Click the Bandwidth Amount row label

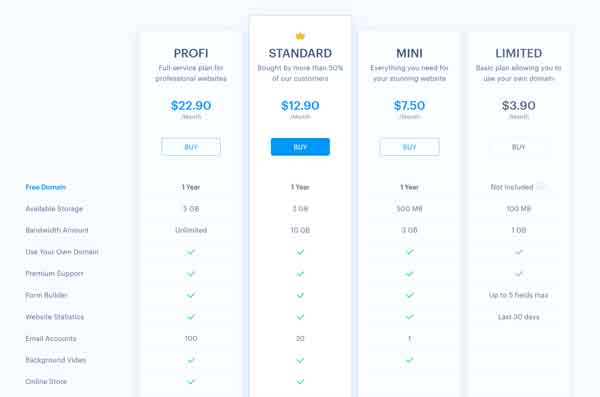(57, 230)
